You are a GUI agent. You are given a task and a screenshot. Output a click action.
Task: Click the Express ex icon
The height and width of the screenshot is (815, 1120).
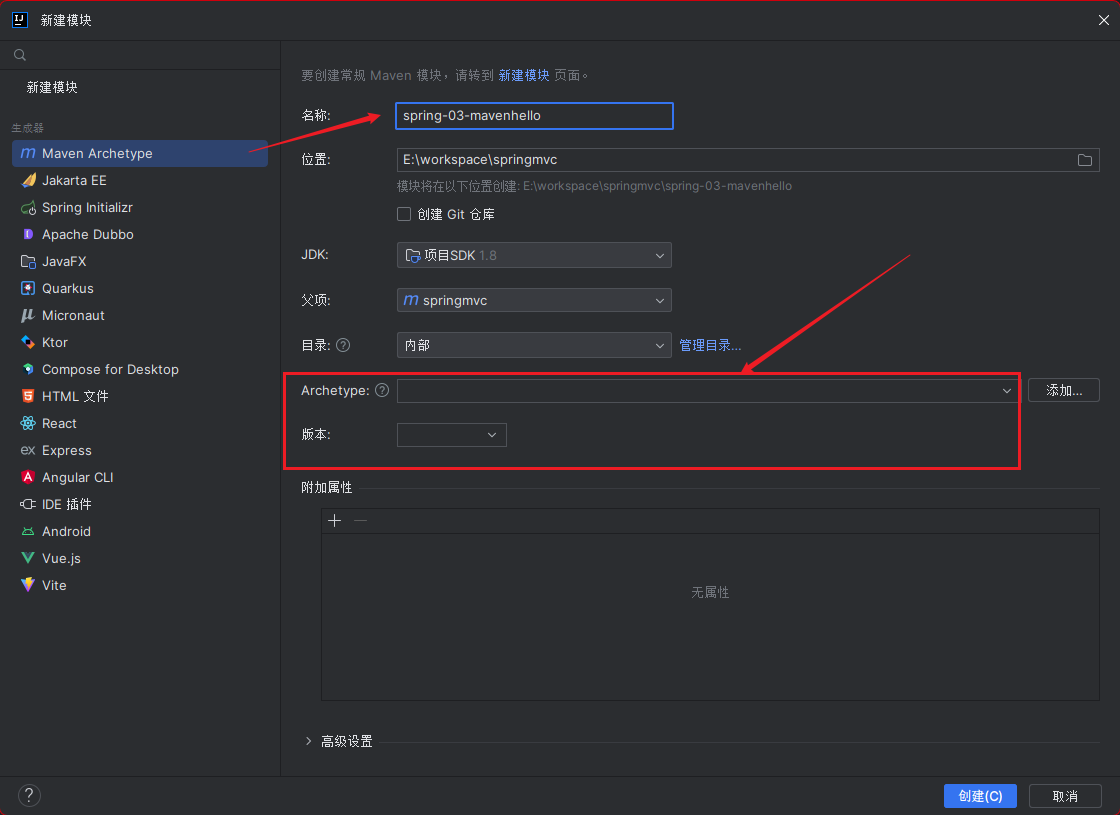point(28,450)
